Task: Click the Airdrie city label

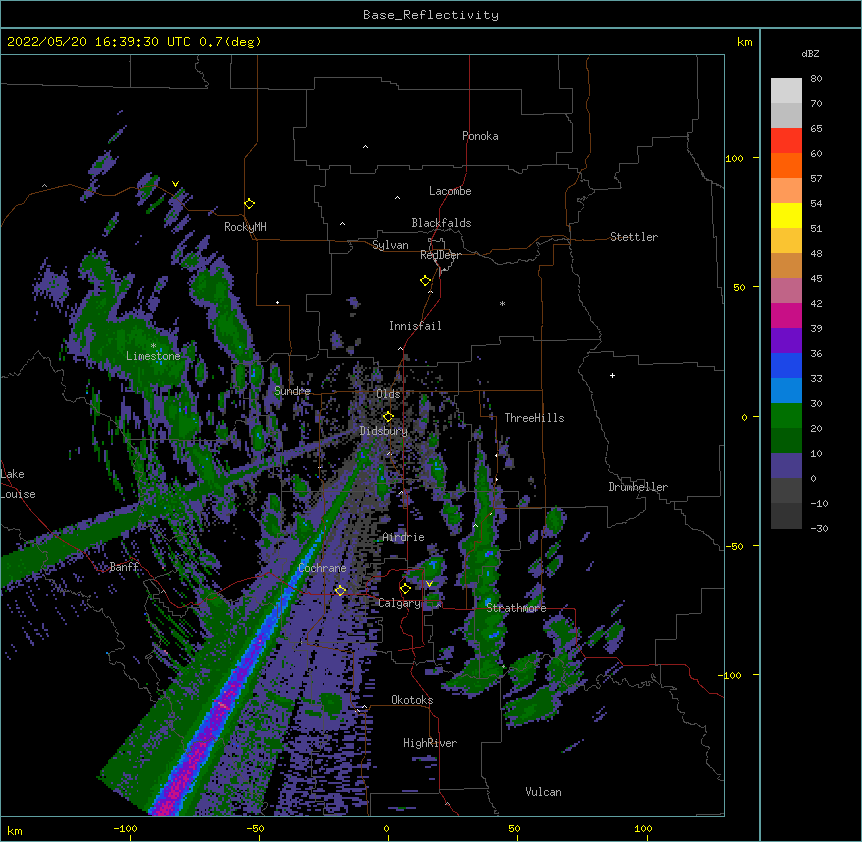Action: tap(404, 537)
